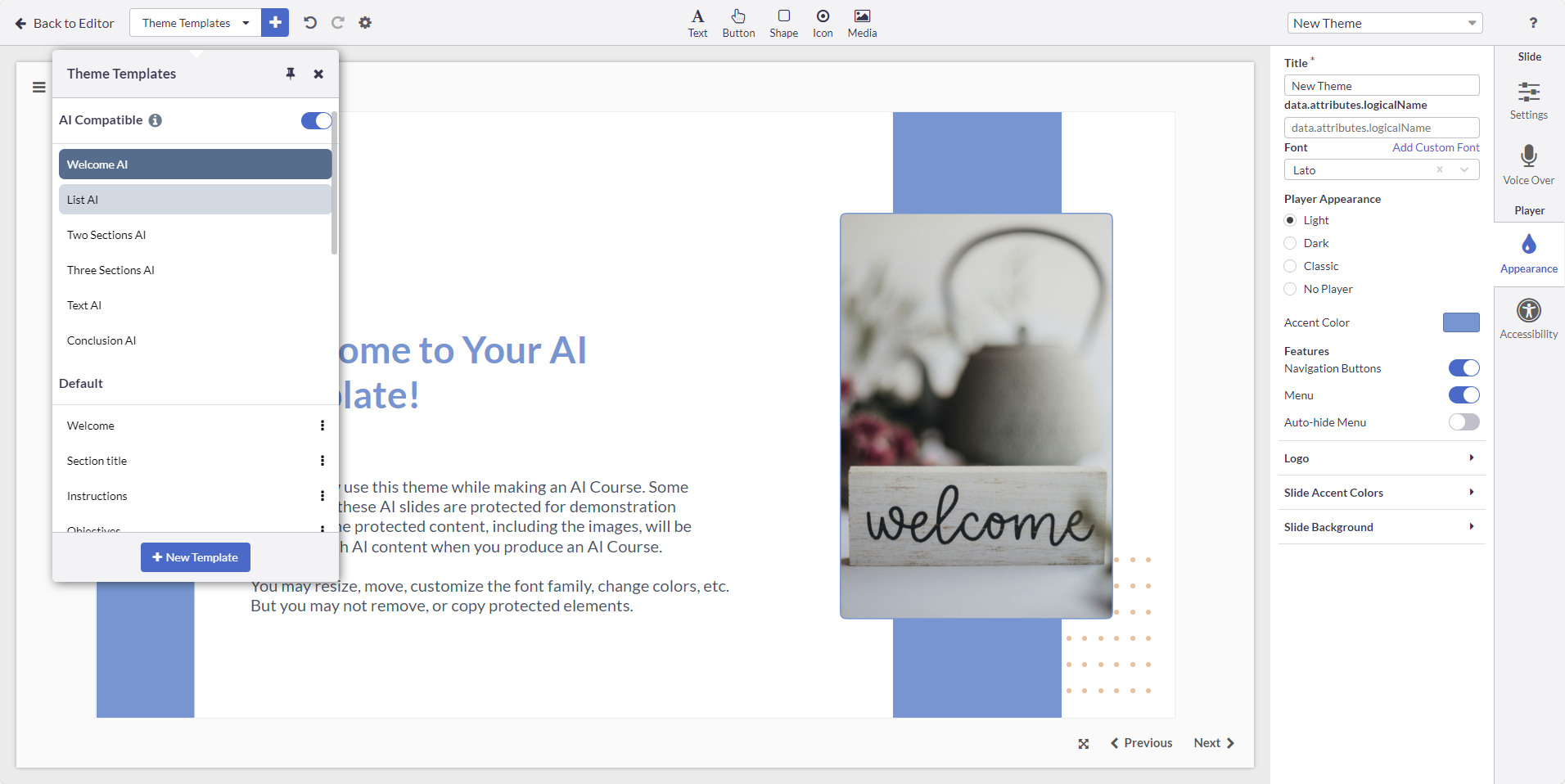1565x784 pixels.
Task: Open the Accent Color swatch
Action: point(1460,322)
